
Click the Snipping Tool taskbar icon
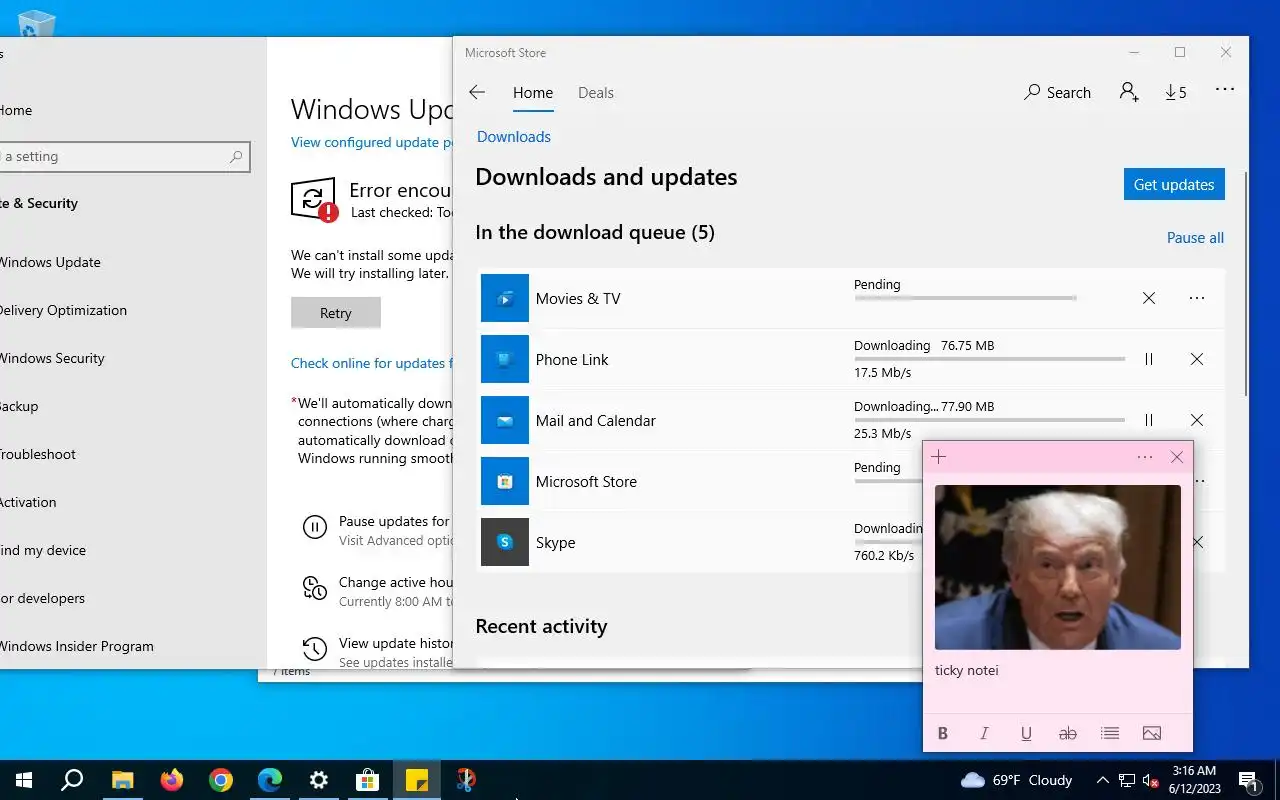click(466, 780)
